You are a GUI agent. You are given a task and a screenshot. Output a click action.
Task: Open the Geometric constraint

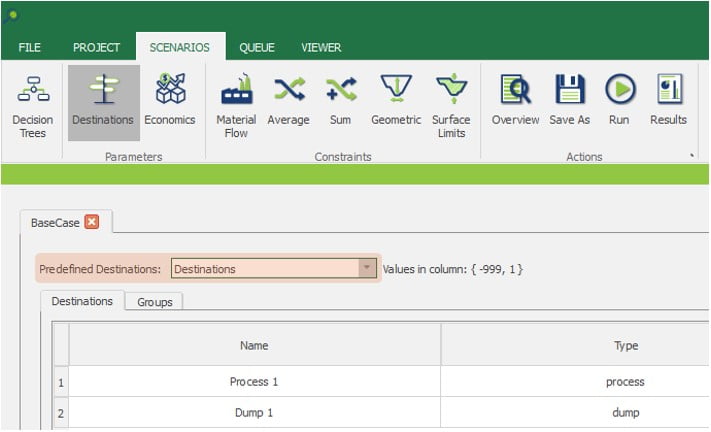click(396, 102)
